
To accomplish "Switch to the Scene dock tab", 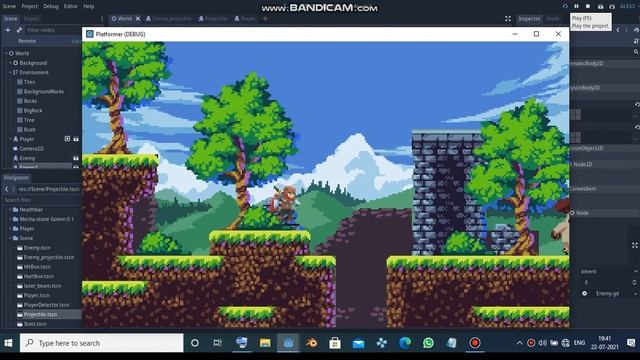I will (11, 19).
